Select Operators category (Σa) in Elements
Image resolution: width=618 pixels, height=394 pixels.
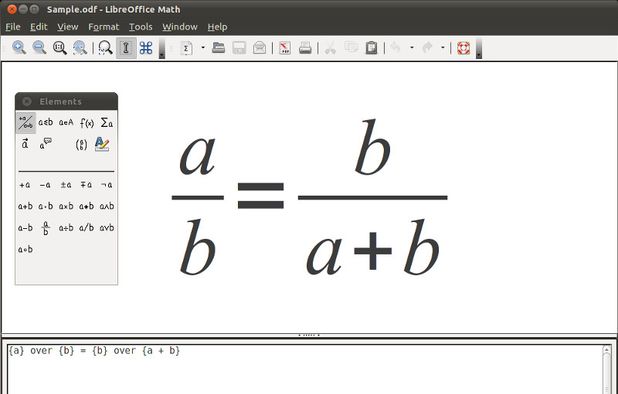coord(106,123)
